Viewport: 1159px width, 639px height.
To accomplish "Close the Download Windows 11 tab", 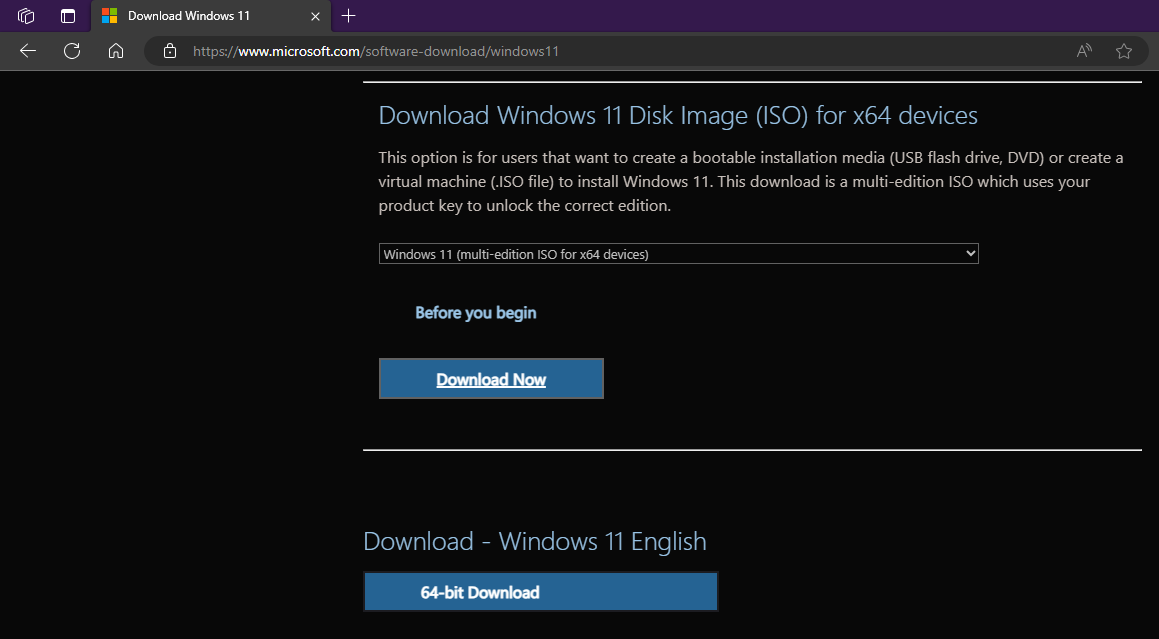I will click(x=315, y=16).
